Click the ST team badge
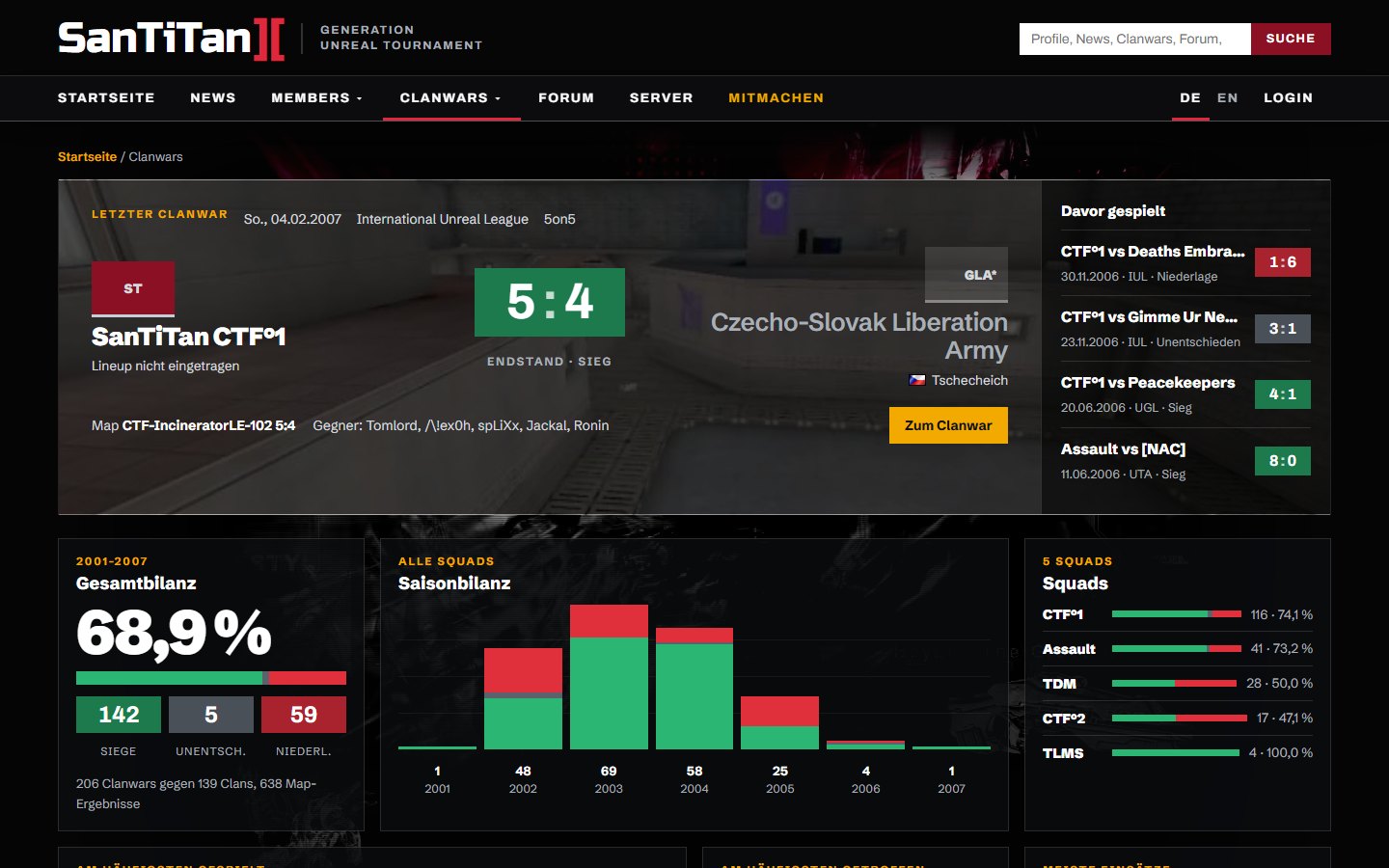This screenshot has width=1389, height=868. point(133,288)
